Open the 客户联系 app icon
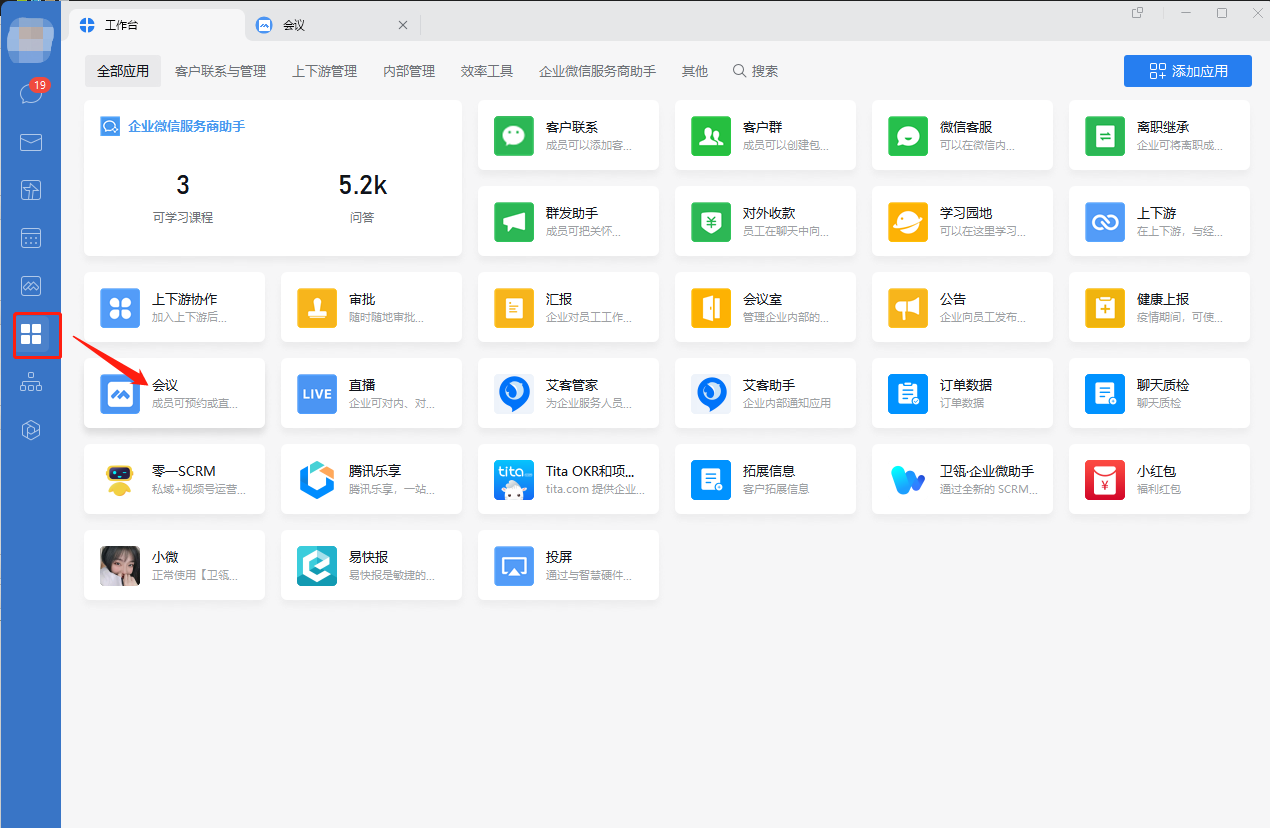The height and width of the screenshot is (828, 1270). pyautogui.click(x=513, y=136)
